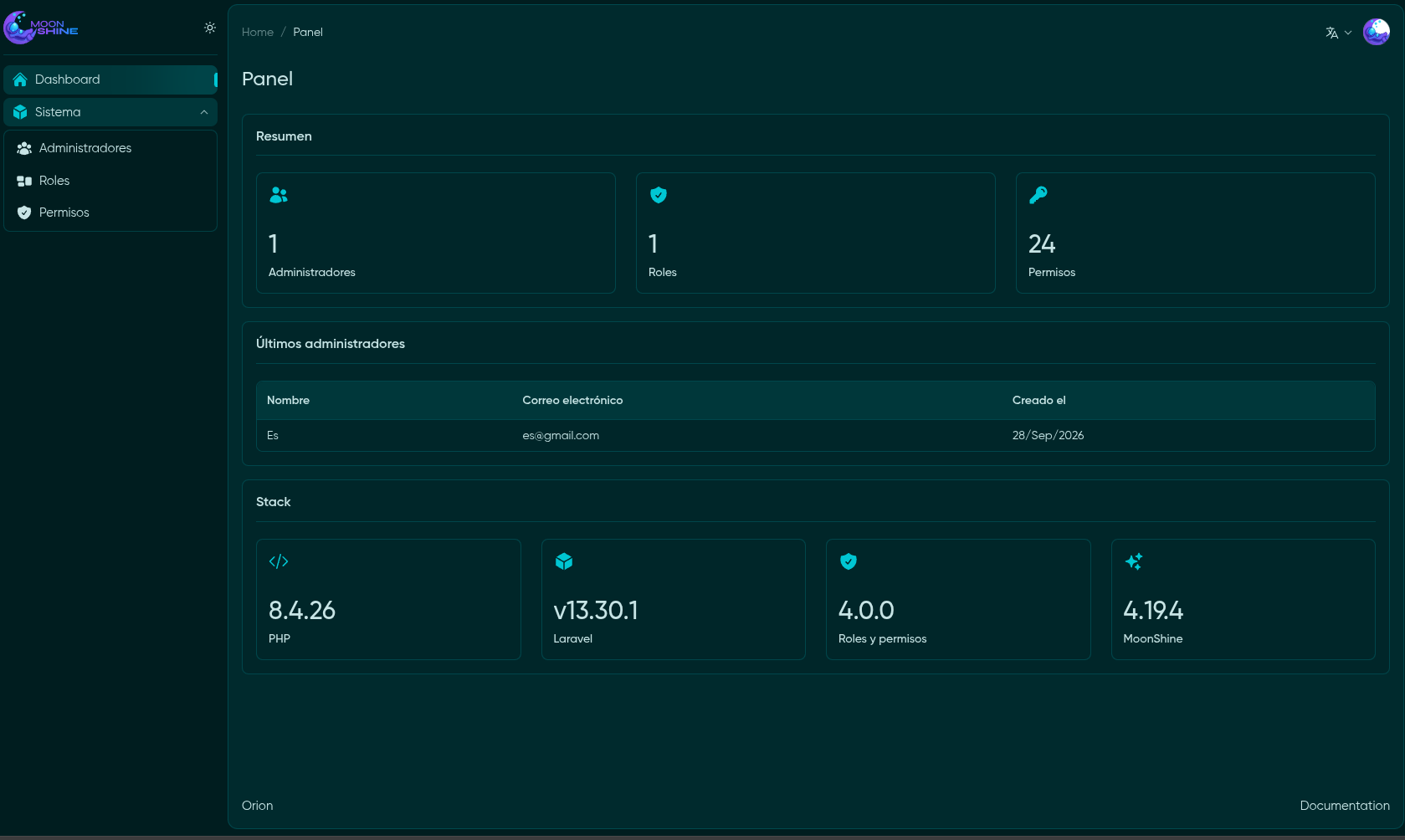Go to Home breadcrumb link
Image resolution: width=1405 pixels, height=840 pixels.
[258, 32]
